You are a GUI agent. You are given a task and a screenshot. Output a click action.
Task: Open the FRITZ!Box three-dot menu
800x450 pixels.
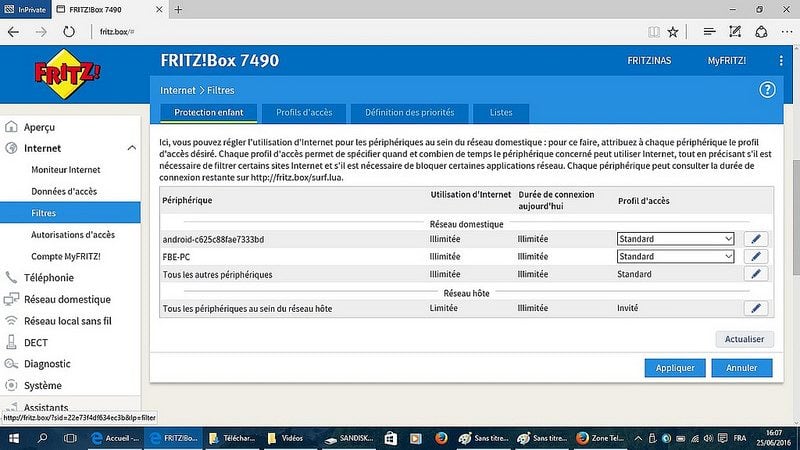click(x=781, y=61)
